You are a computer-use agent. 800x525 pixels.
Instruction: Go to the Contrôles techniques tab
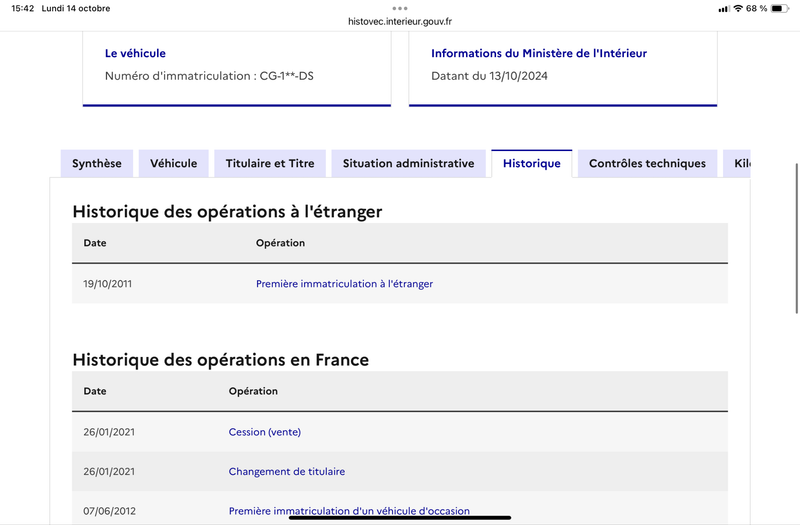647,163
